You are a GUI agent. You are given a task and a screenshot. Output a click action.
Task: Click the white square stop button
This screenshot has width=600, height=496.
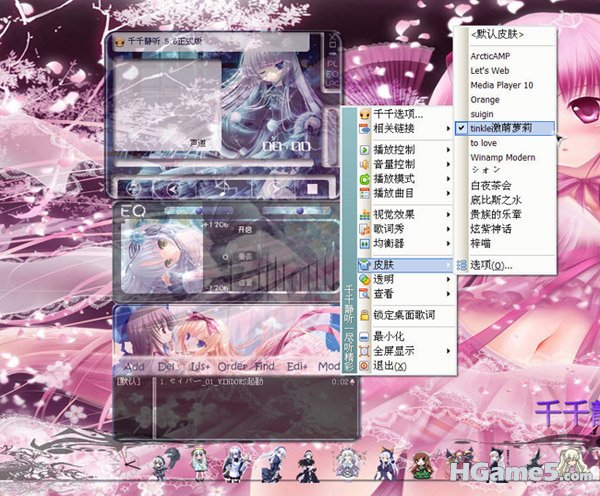pos(312,189)
